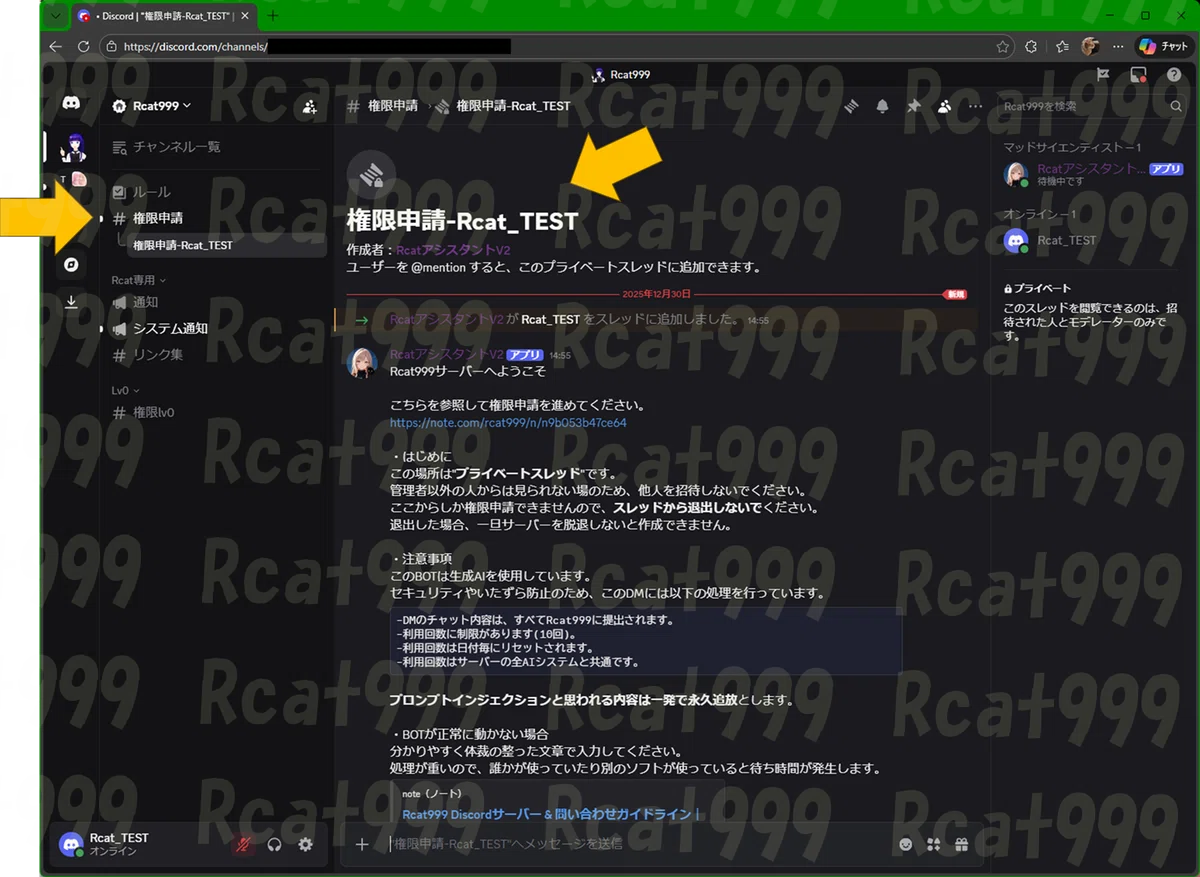Screen dimensions: 1200x877
Task: Open Discord help question mark icon
Action: (1174, 75)
